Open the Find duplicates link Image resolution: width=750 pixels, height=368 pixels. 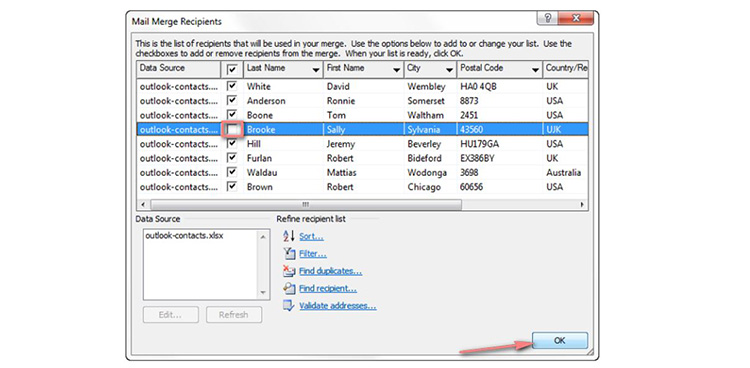point(331,271)
